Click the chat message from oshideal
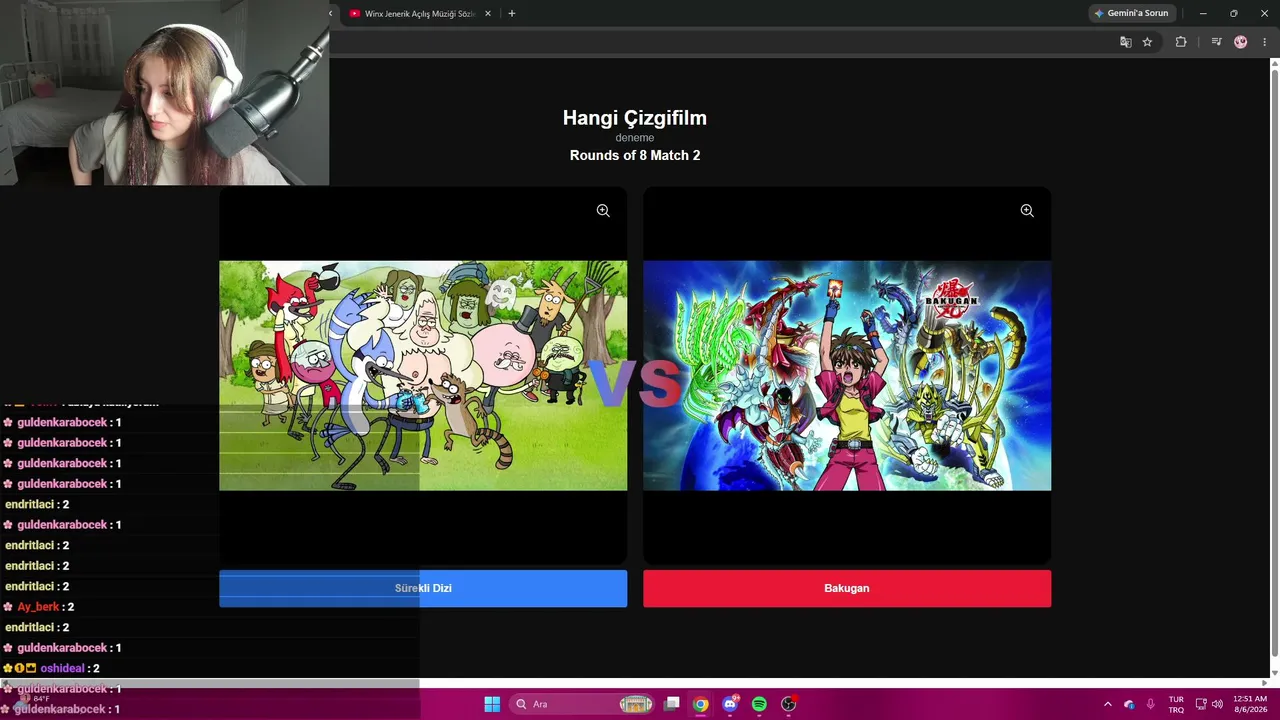Screen dimensions: 1280x720 (x=52, y=668)
